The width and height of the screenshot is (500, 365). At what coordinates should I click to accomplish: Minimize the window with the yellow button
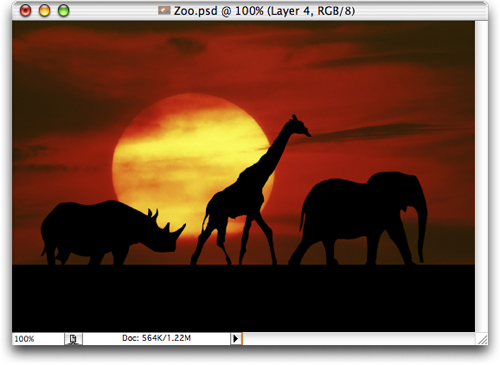[x=44, y=11]
